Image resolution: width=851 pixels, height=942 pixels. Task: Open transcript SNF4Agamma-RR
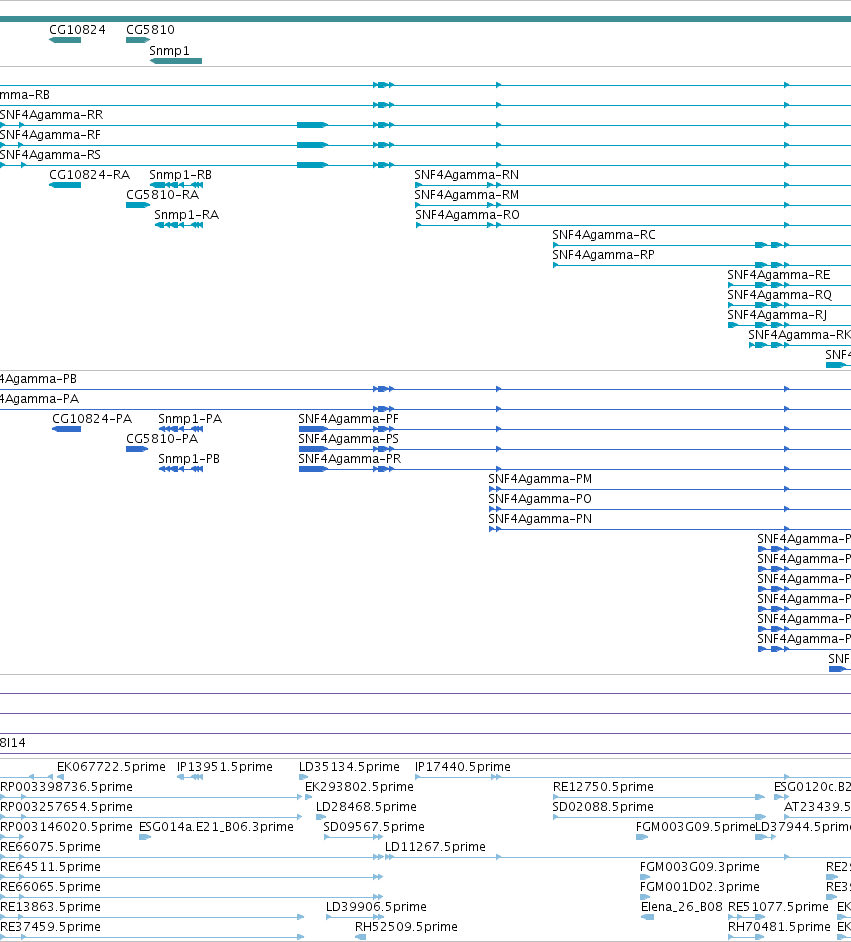pyautogui.click(x=52, y=115)
